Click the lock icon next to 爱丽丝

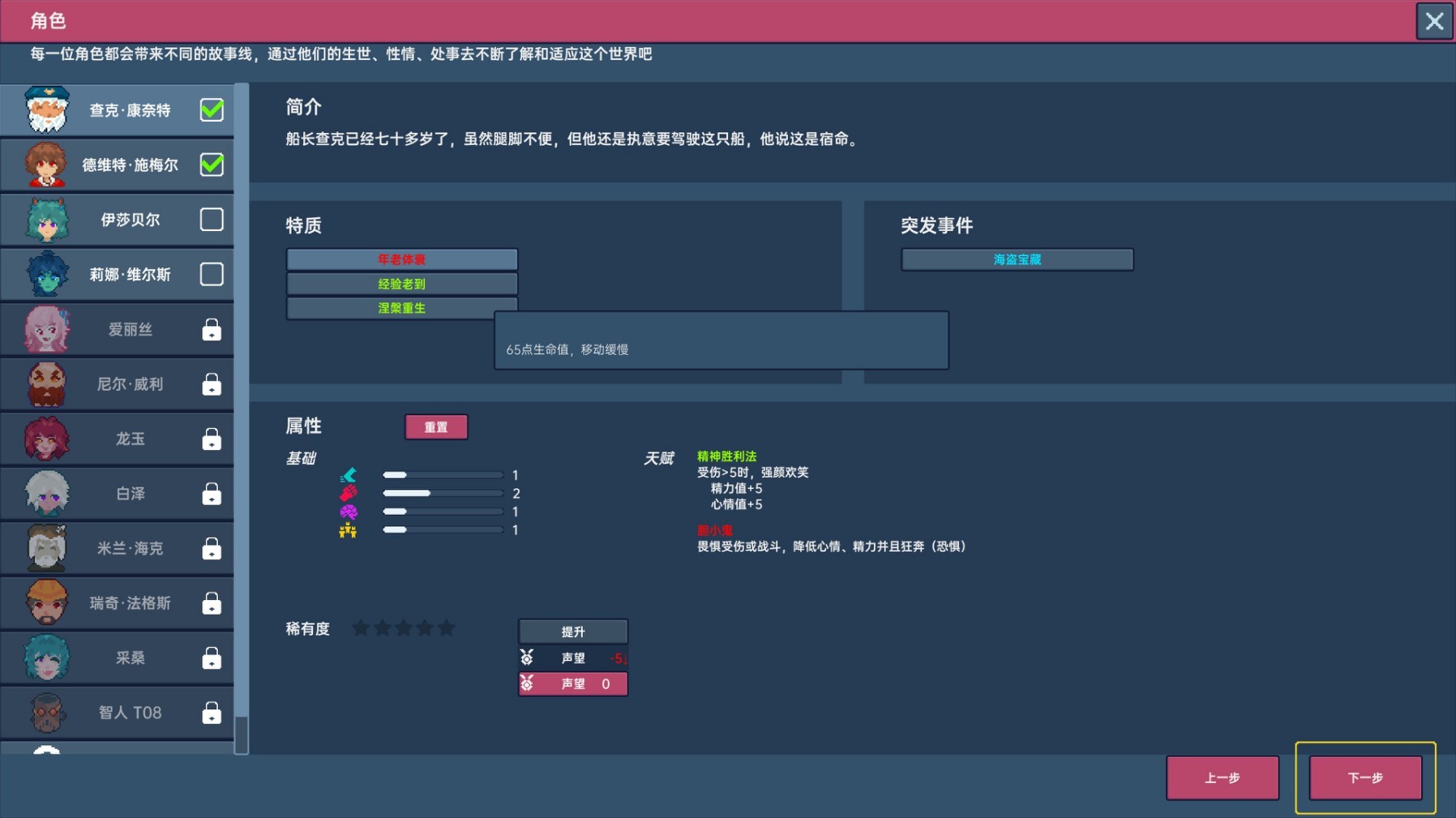[212, 329]
